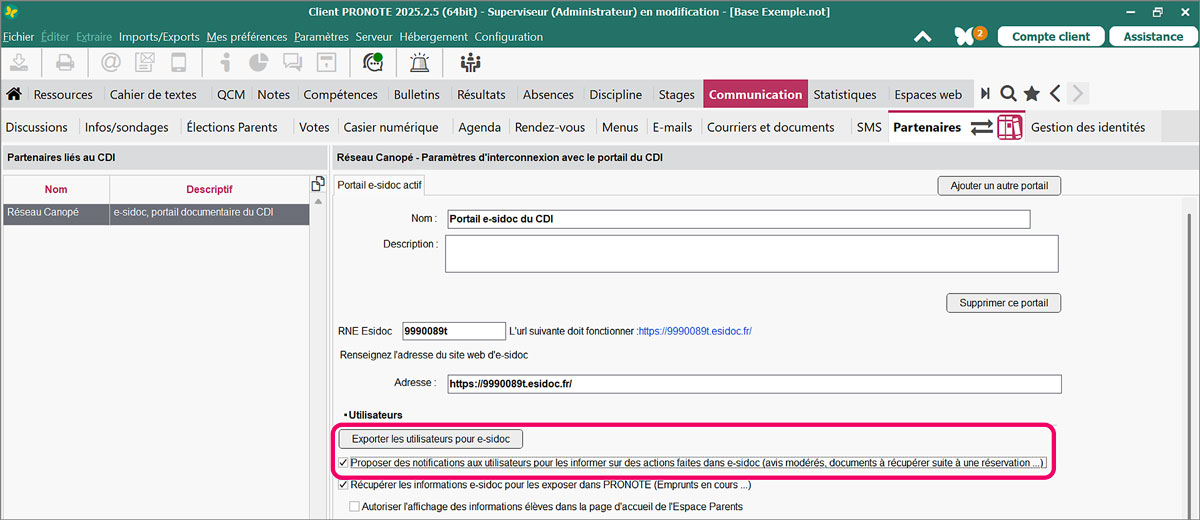Open the Discussions sub-tab
This screenshot has height=520, width=1200.
36,127
